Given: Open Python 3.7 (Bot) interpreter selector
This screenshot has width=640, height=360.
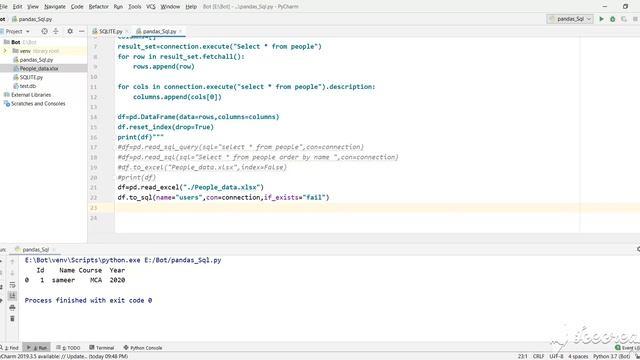Looking at the screenshot, I should click(x=611, y=356).
